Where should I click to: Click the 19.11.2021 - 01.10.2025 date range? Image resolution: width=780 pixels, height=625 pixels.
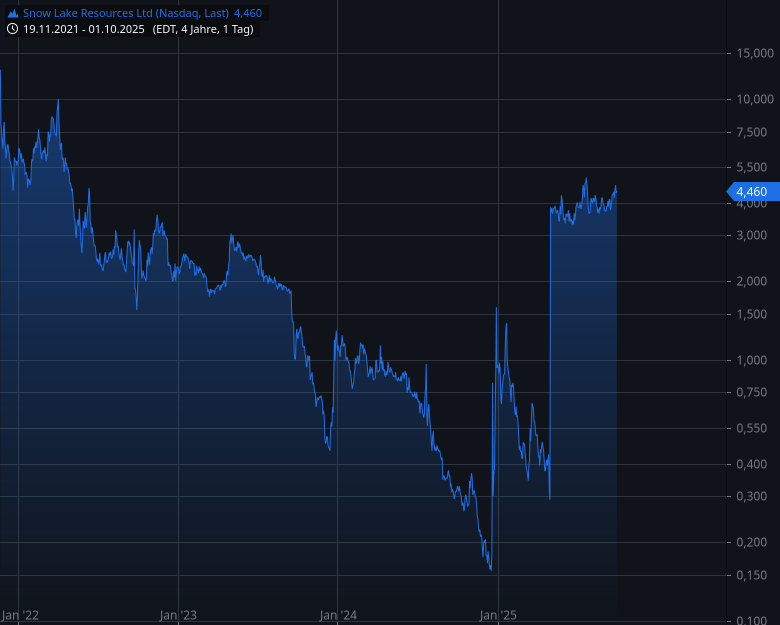(x=85, y=29)
